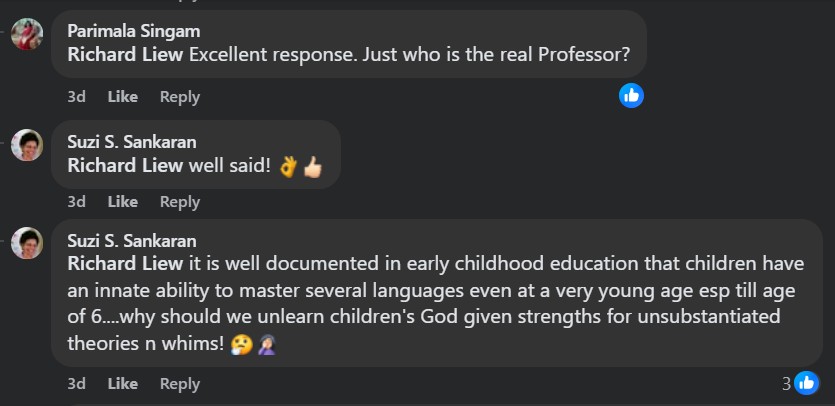Open the reactions count on Suzi's long comment
The image size is (835, 406).
(x=800, y=383)
